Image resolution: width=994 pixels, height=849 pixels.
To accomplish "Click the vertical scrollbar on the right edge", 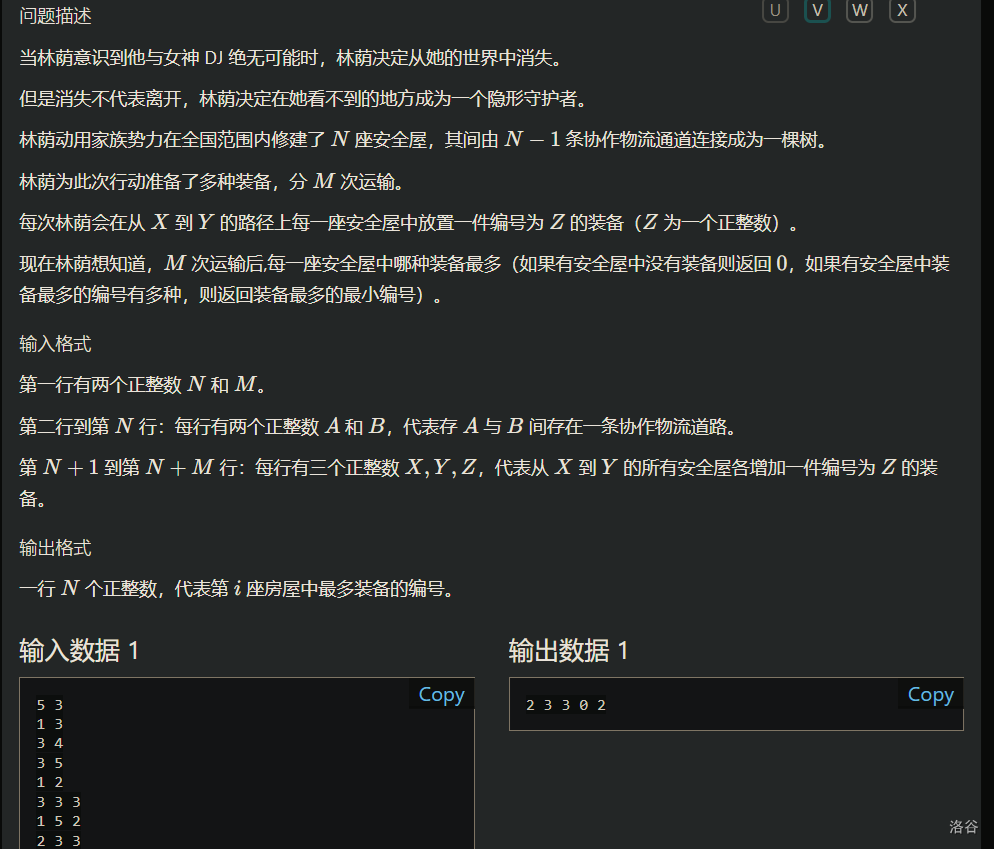I will (x=988, y=400).
